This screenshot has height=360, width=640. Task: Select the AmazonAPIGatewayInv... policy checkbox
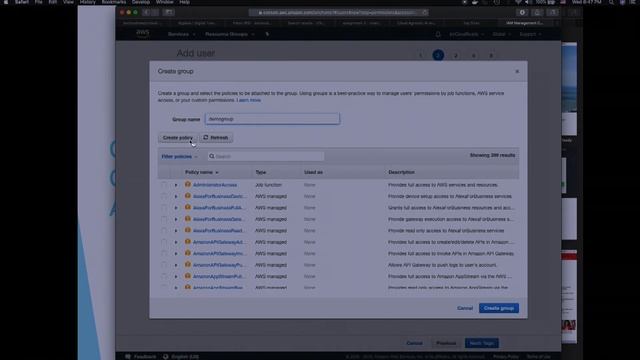point(164,253)
